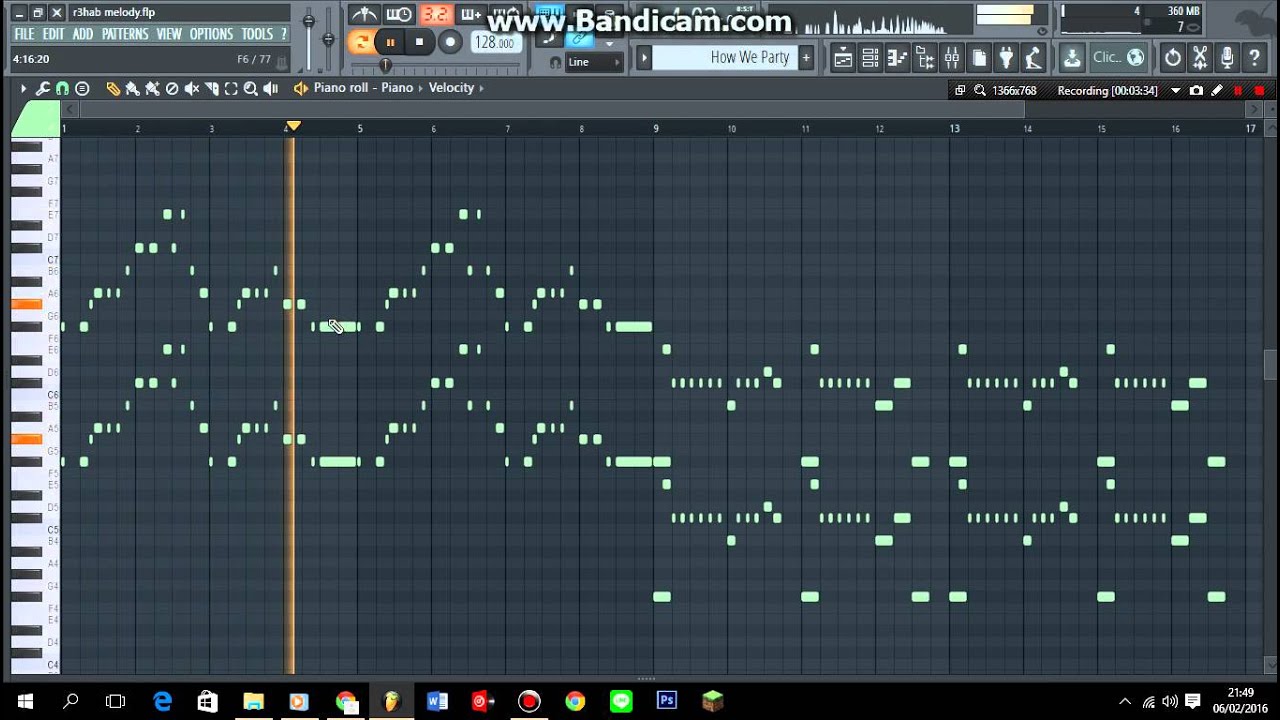Open the Browser view button
1280x720 pixels.
click(x=925, y=58)
